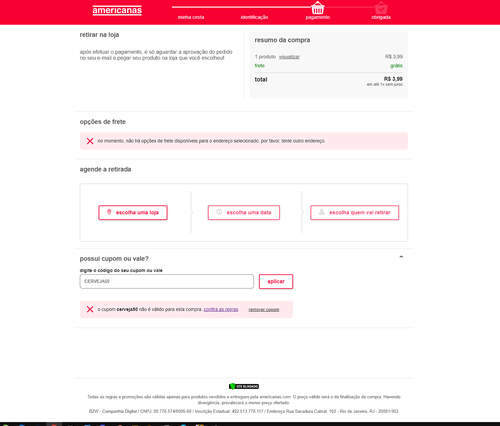This screenshot has width=500, height=426.
Task: Select the total value R$ 3,99
Action: coord(393,79)
